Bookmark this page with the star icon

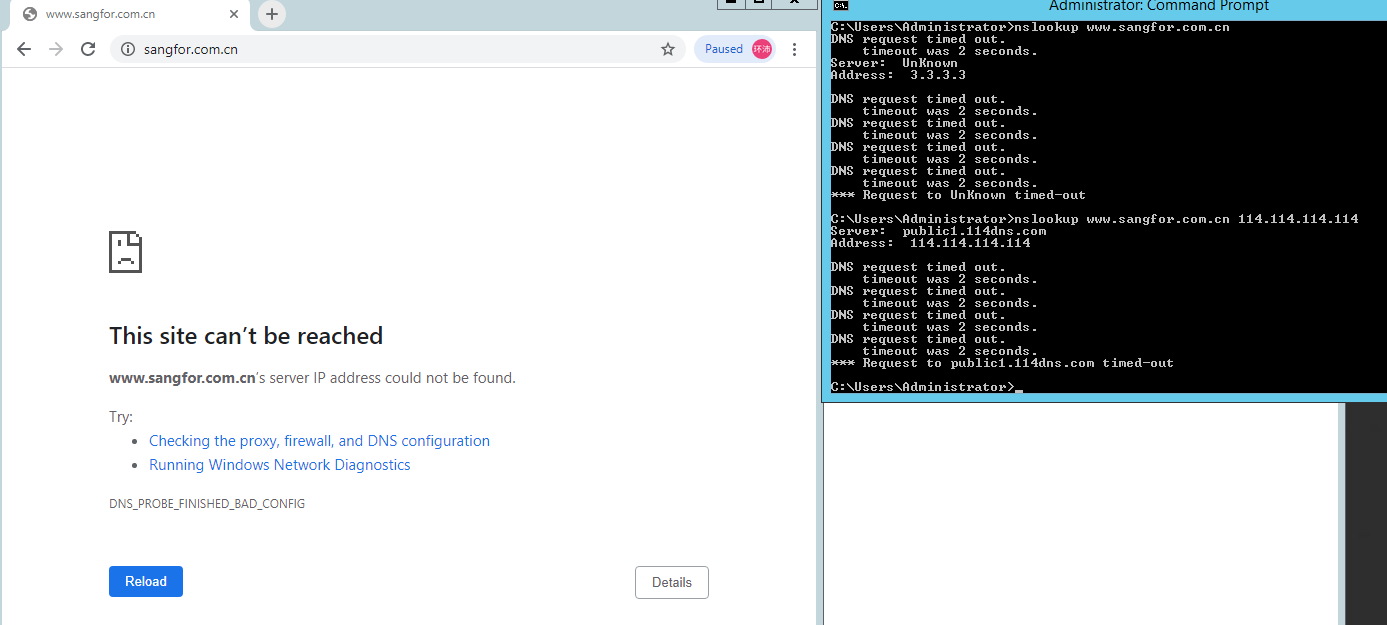click(668, 49)
